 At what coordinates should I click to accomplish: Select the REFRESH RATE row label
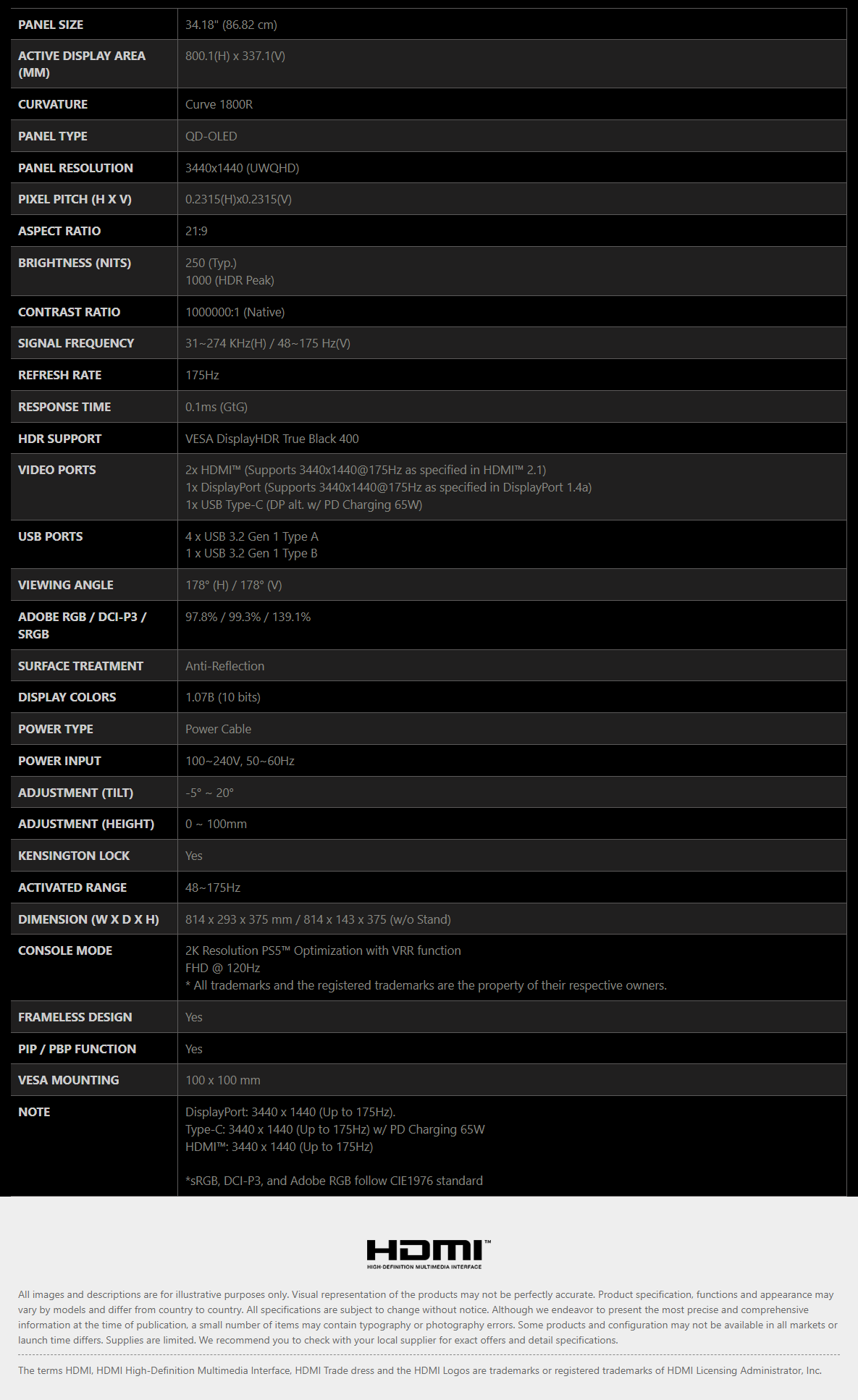point(59,375)
